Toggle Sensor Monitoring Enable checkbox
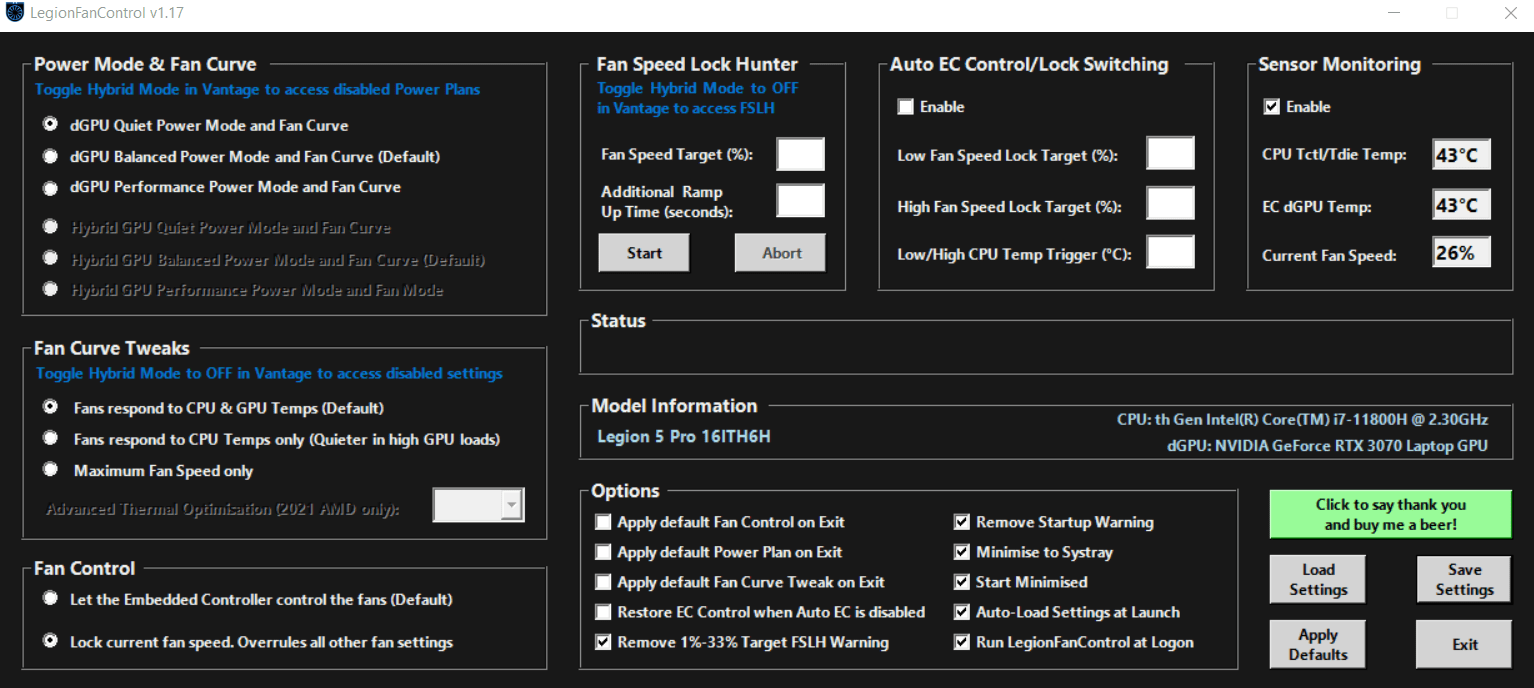This screenshot has height=688, width=1534. click(x=1272, y=107)
